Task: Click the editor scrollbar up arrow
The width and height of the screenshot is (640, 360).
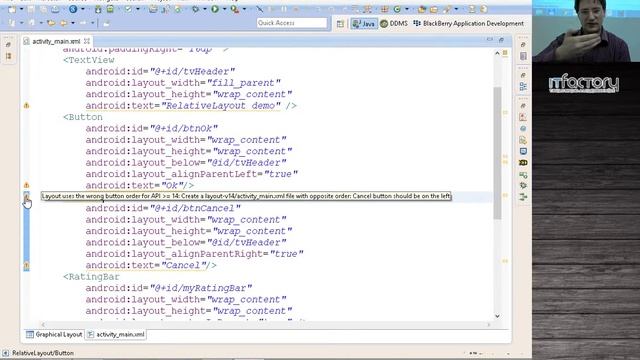Action: [497, 53]
